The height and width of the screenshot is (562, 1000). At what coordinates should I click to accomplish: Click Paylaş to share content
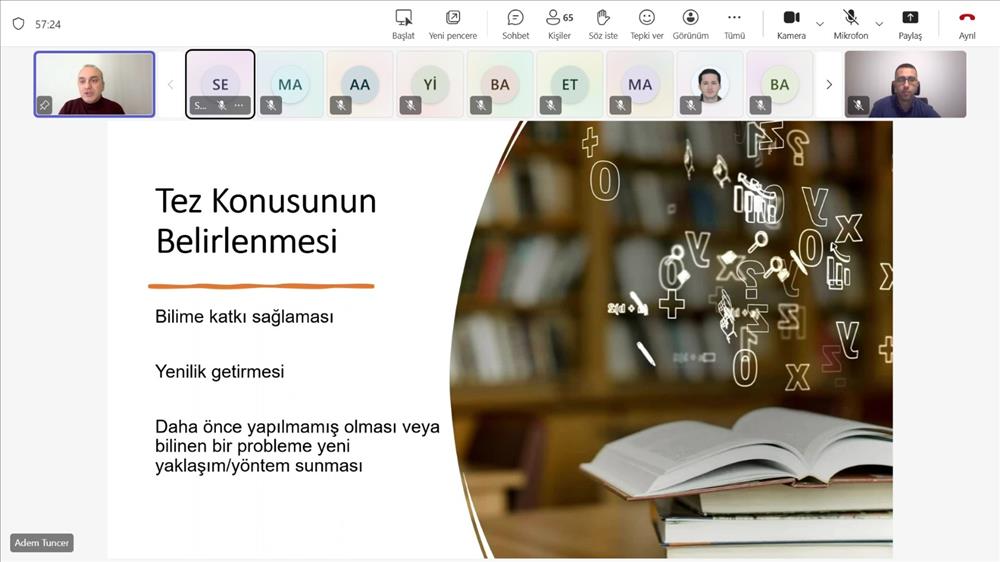point(910,24)
